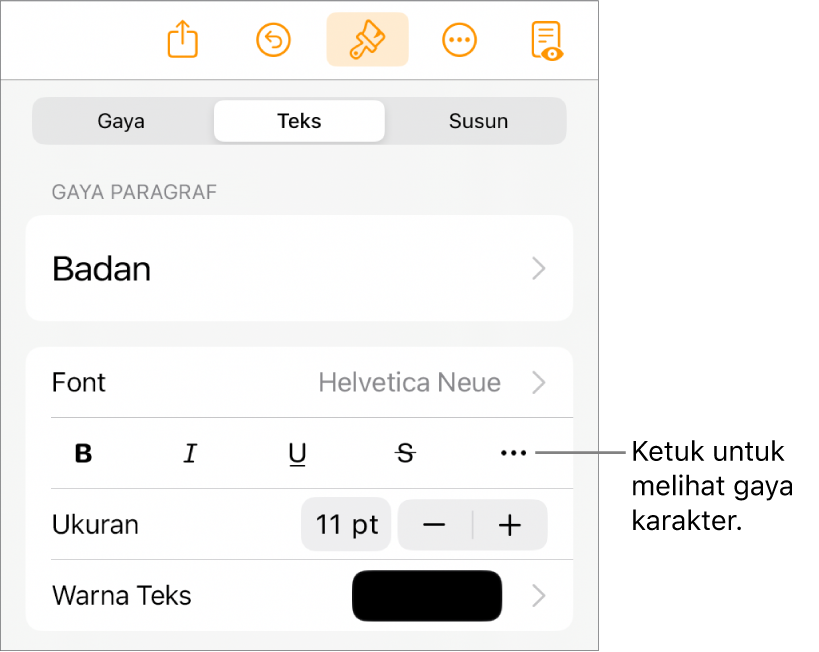Screen dimensions: 819x652
Task: Select the Teks tab
Action: [299, 121]
